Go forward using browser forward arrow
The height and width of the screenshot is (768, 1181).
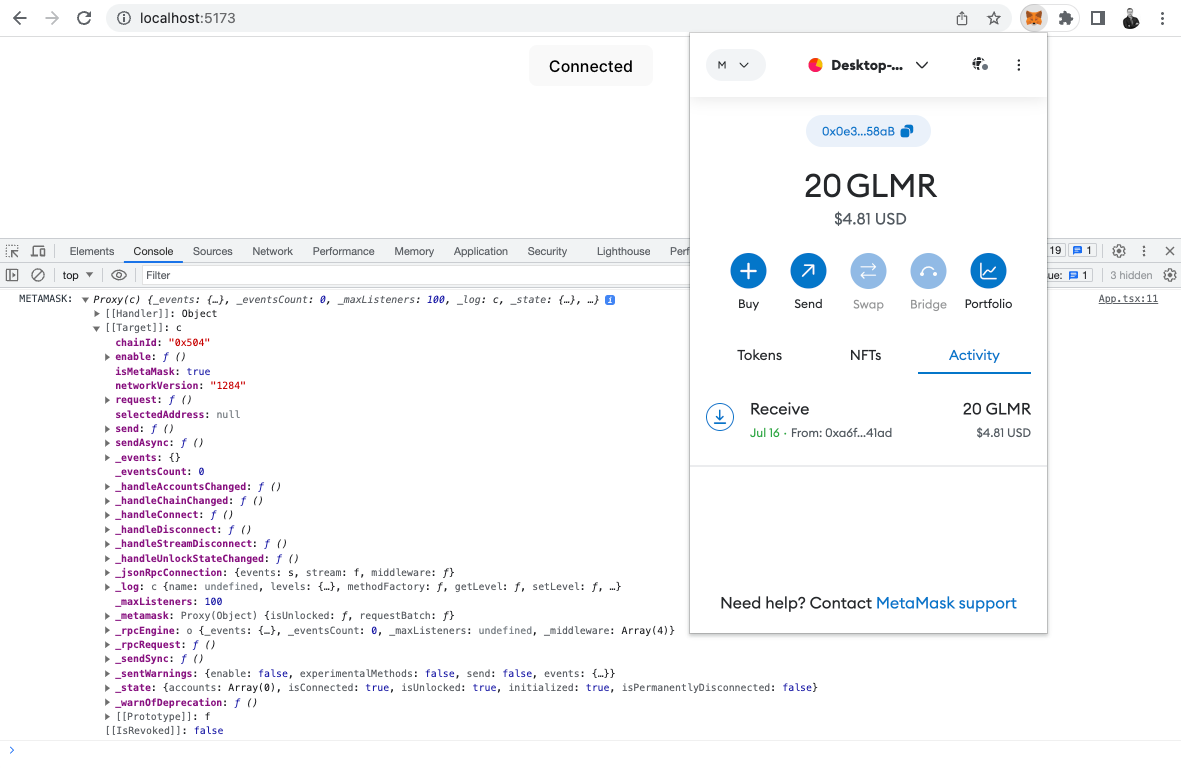[x=52, y=18]
